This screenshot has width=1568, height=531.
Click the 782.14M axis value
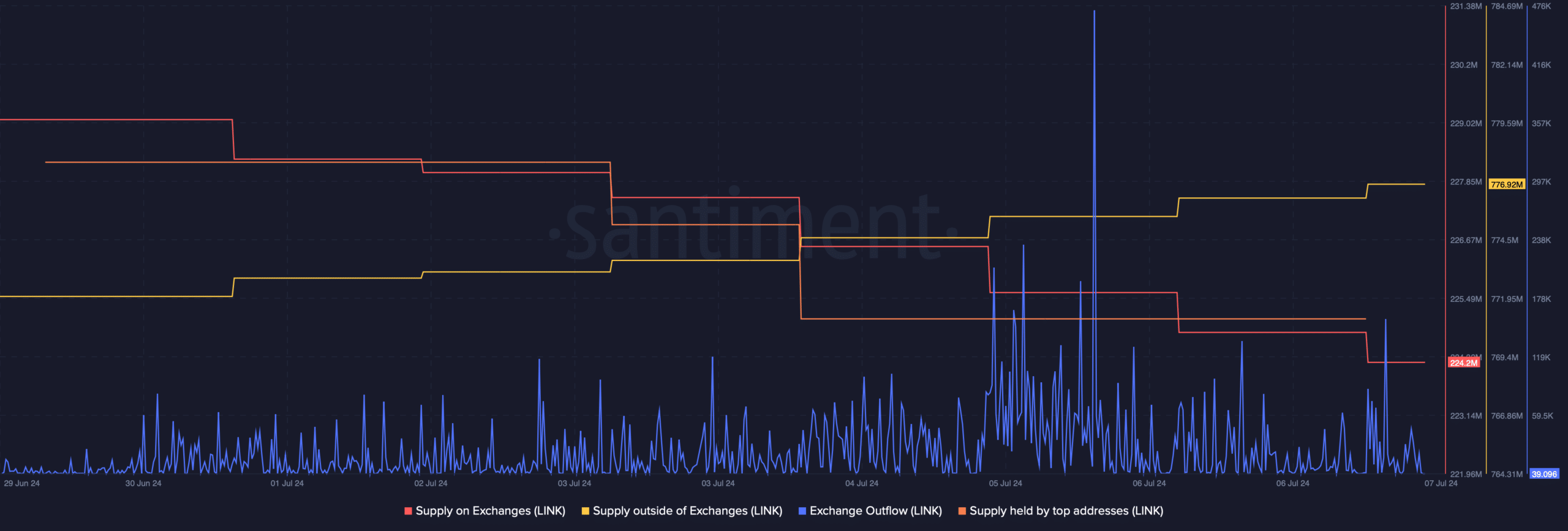[1507, 65]
